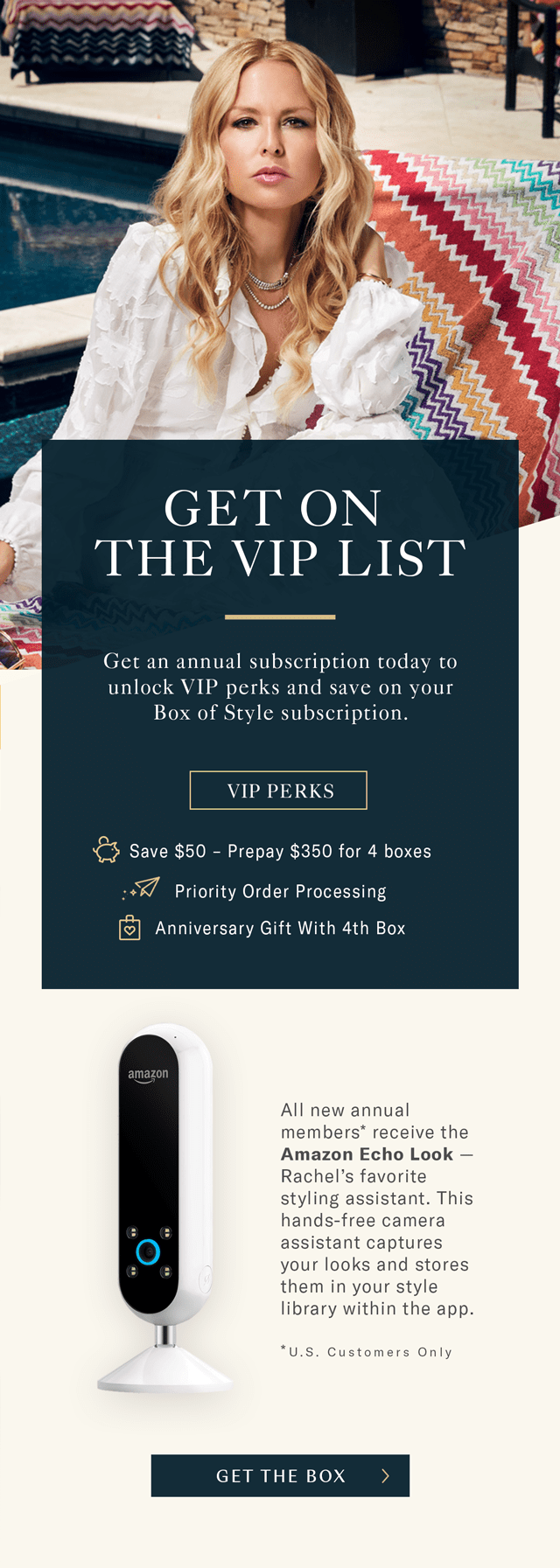Screen dimensions: 560x1568
Task: Click the arrow chevron on Get The Box
Action: (x=385, y=1476)
